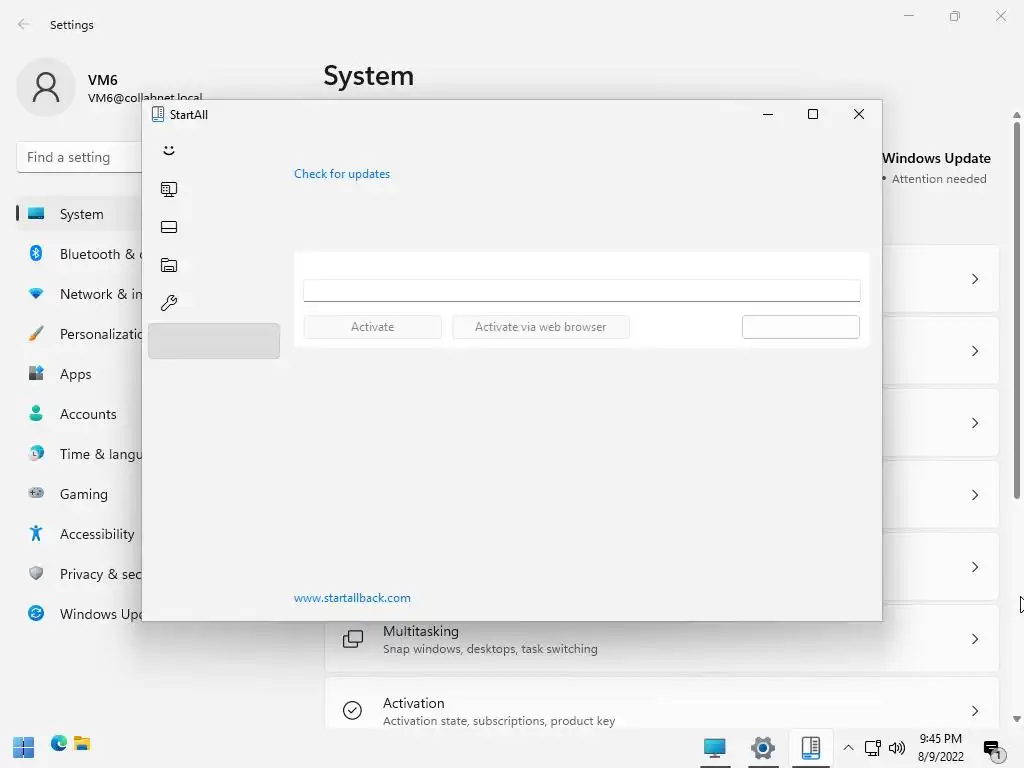This screenshot has height=768, width=1024.
Task: Open the Multitasking settings row
Action: pyautogui.click(x=662, y=639)
